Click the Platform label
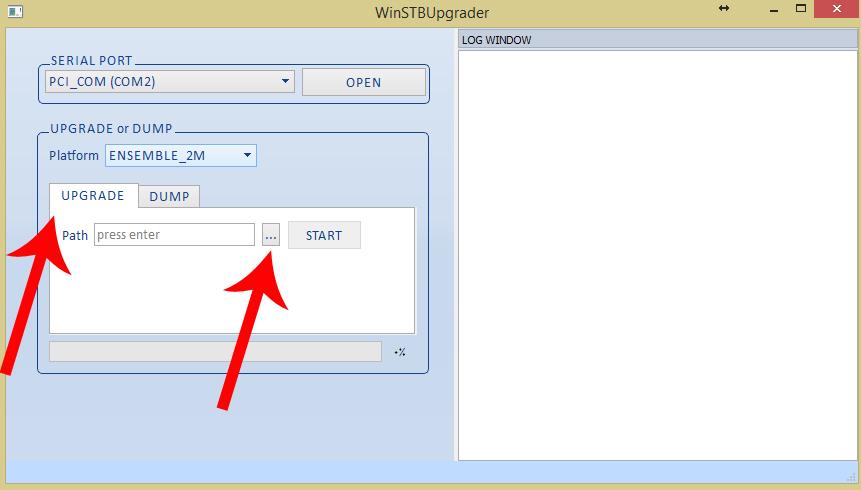 (74, 155)
